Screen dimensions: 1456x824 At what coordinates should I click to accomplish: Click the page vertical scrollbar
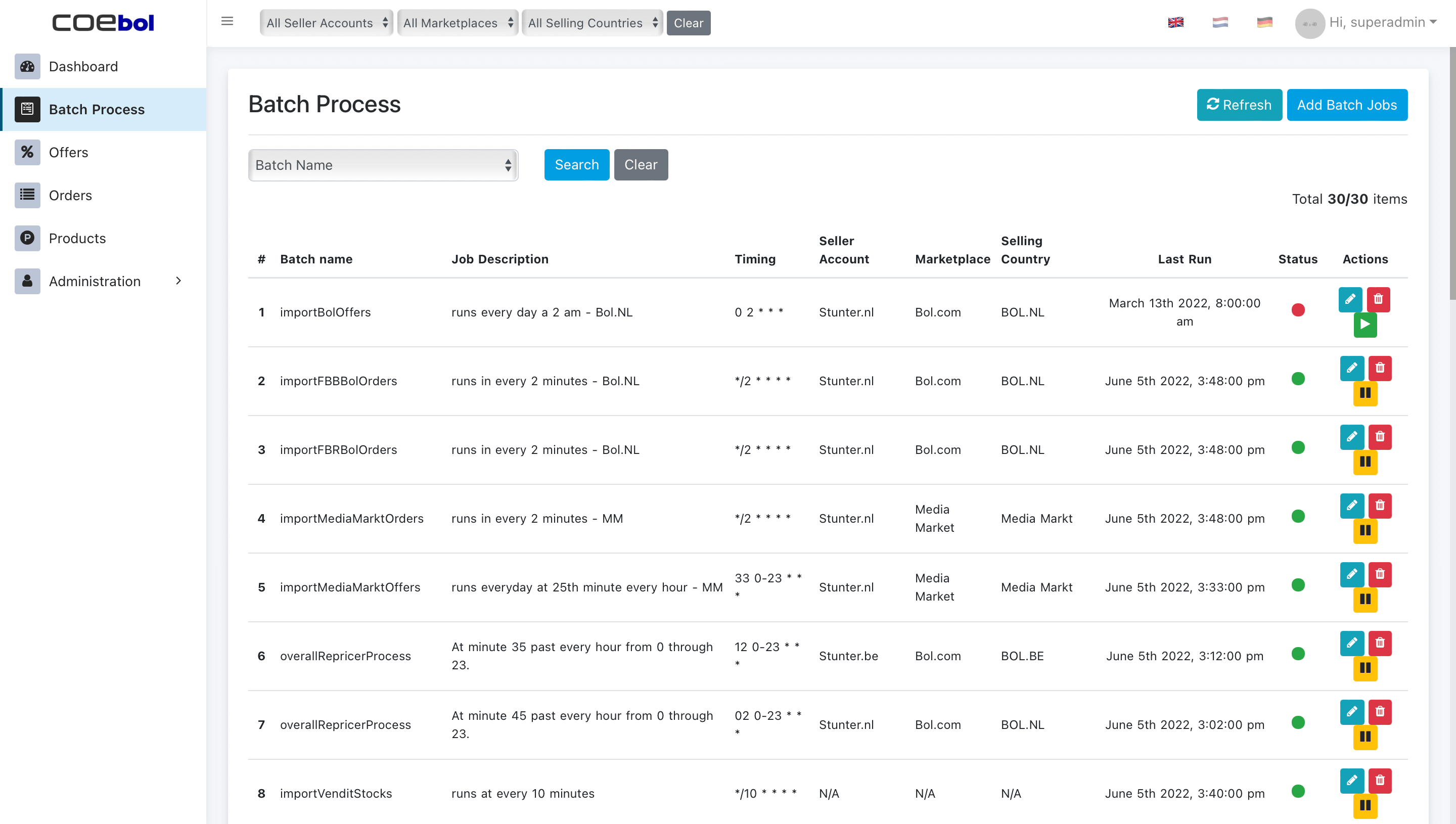[1451, 173]
